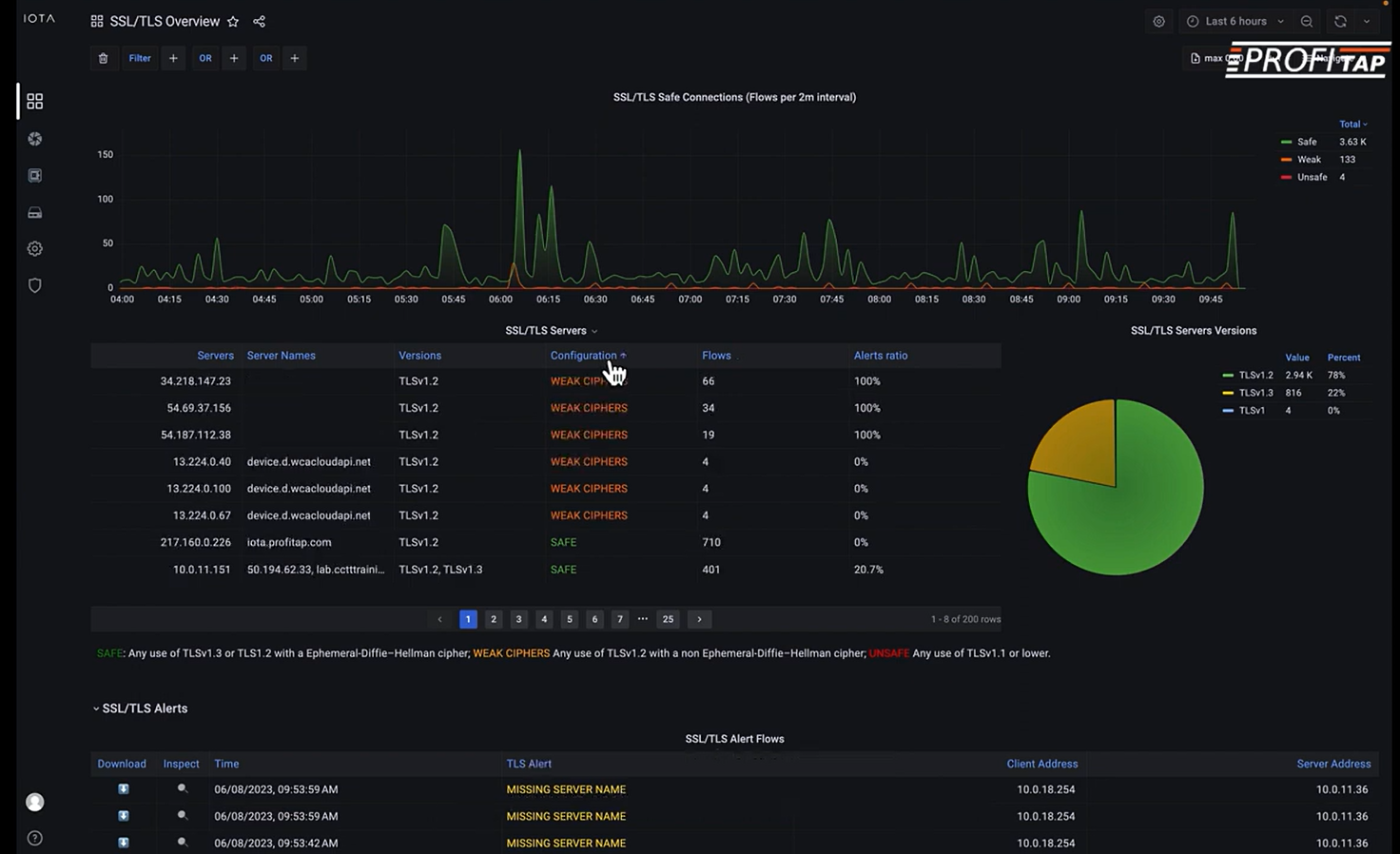The height and width of the screenshot is (854, 1400).
Task: Go to page 2 of servers table
Action: point(494,619)
